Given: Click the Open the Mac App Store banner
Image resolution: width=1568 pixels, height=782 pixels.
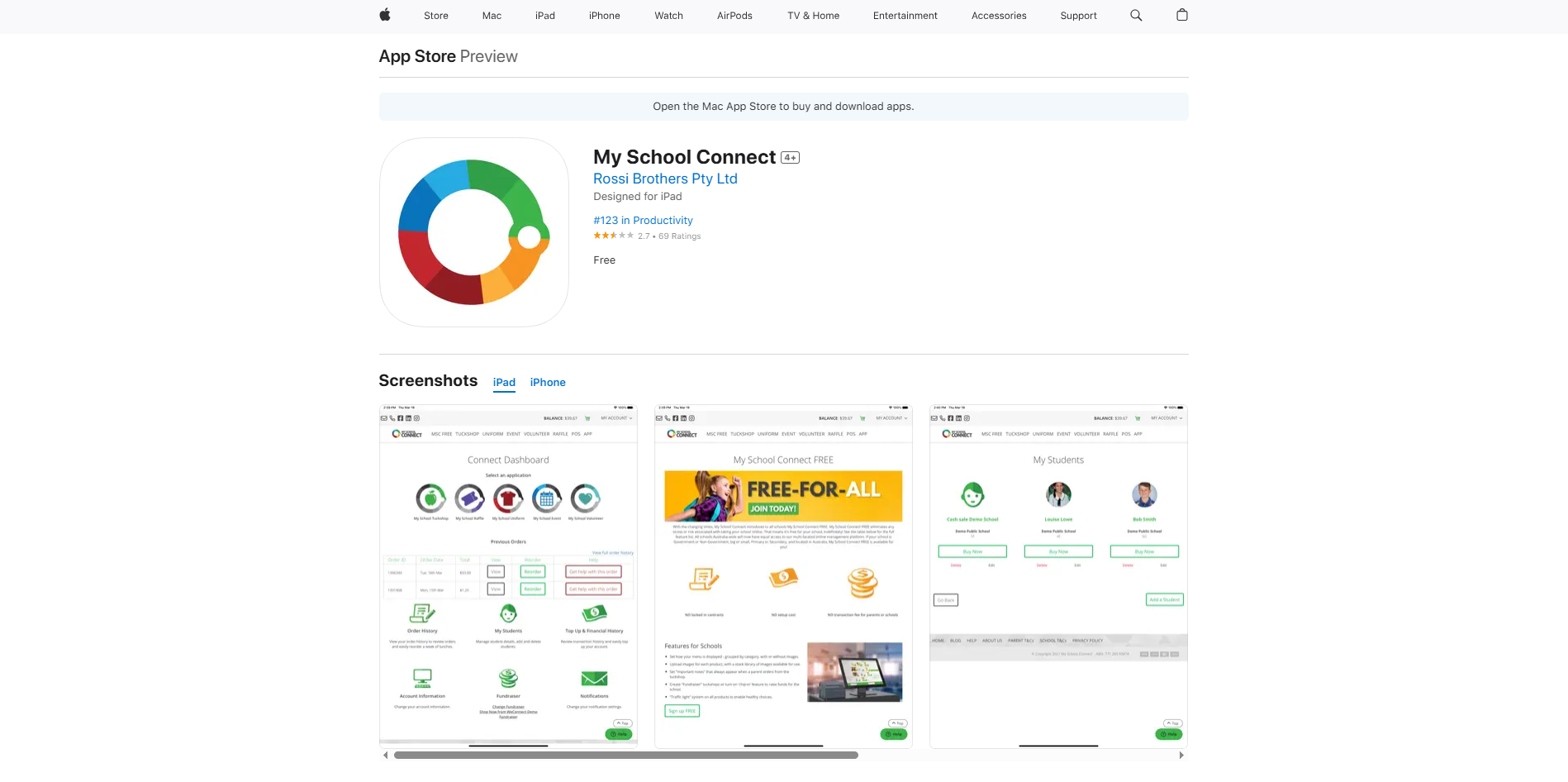Looking at the screenshot, I should pos(783,107).
